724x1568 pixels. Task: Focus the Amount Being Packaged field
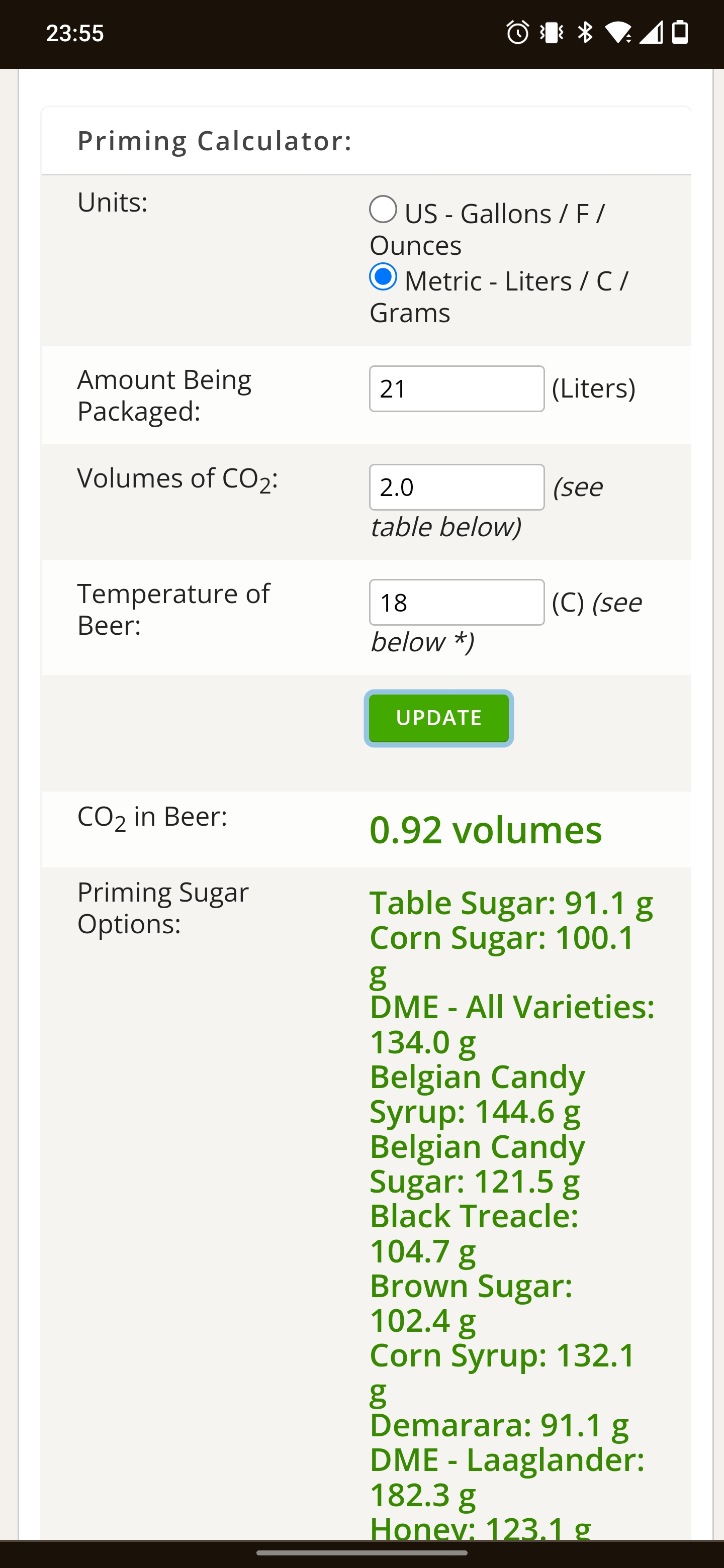[457, 388]
